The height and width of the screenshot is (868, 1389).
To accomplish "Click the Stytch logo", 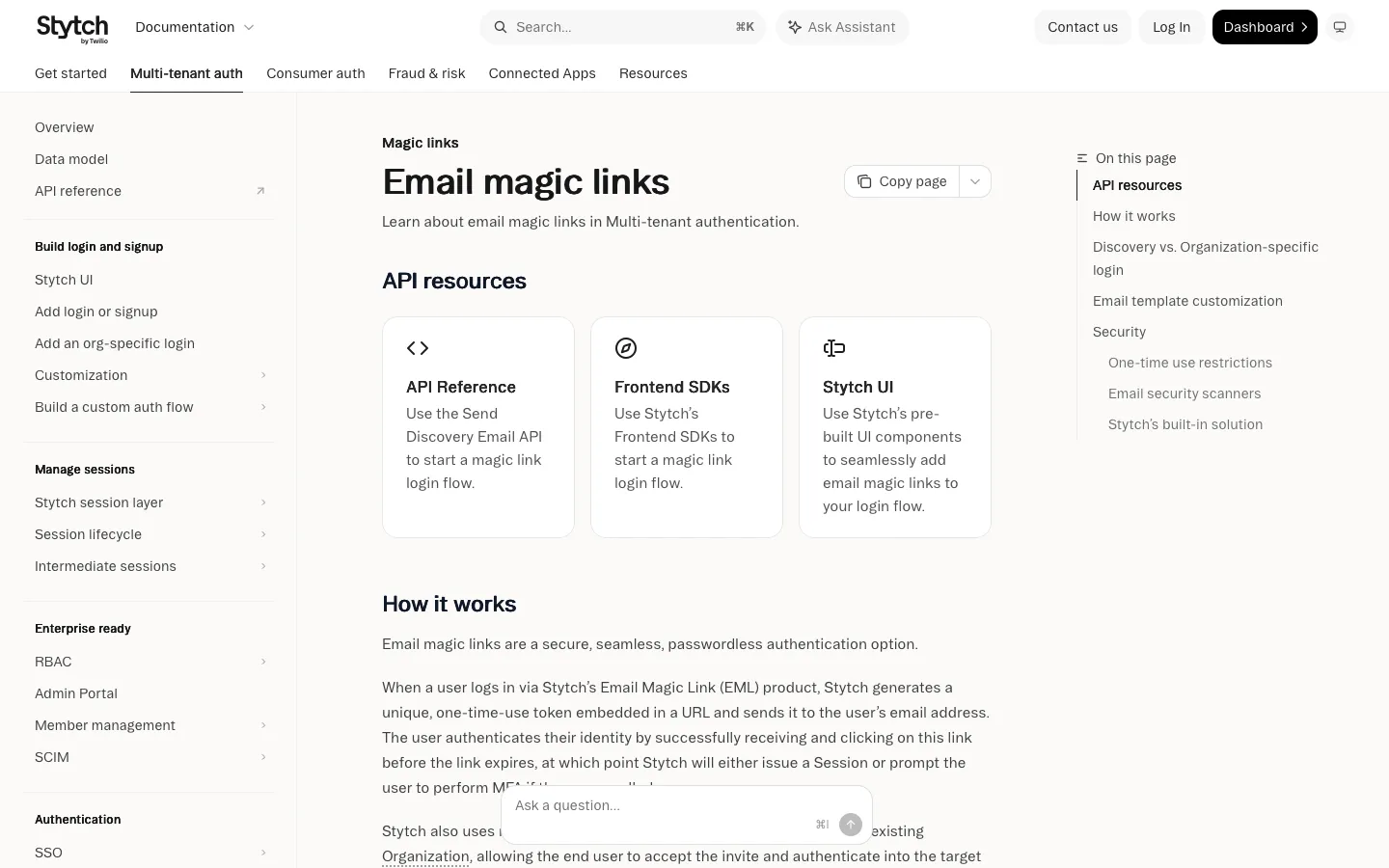I will [72, 29].
